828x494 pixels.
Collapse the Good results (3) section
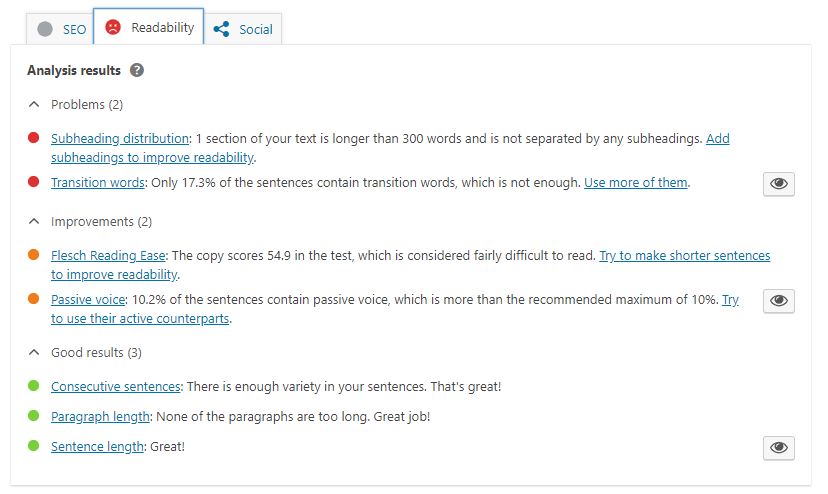pyautogui.click(x=34, y=352)
